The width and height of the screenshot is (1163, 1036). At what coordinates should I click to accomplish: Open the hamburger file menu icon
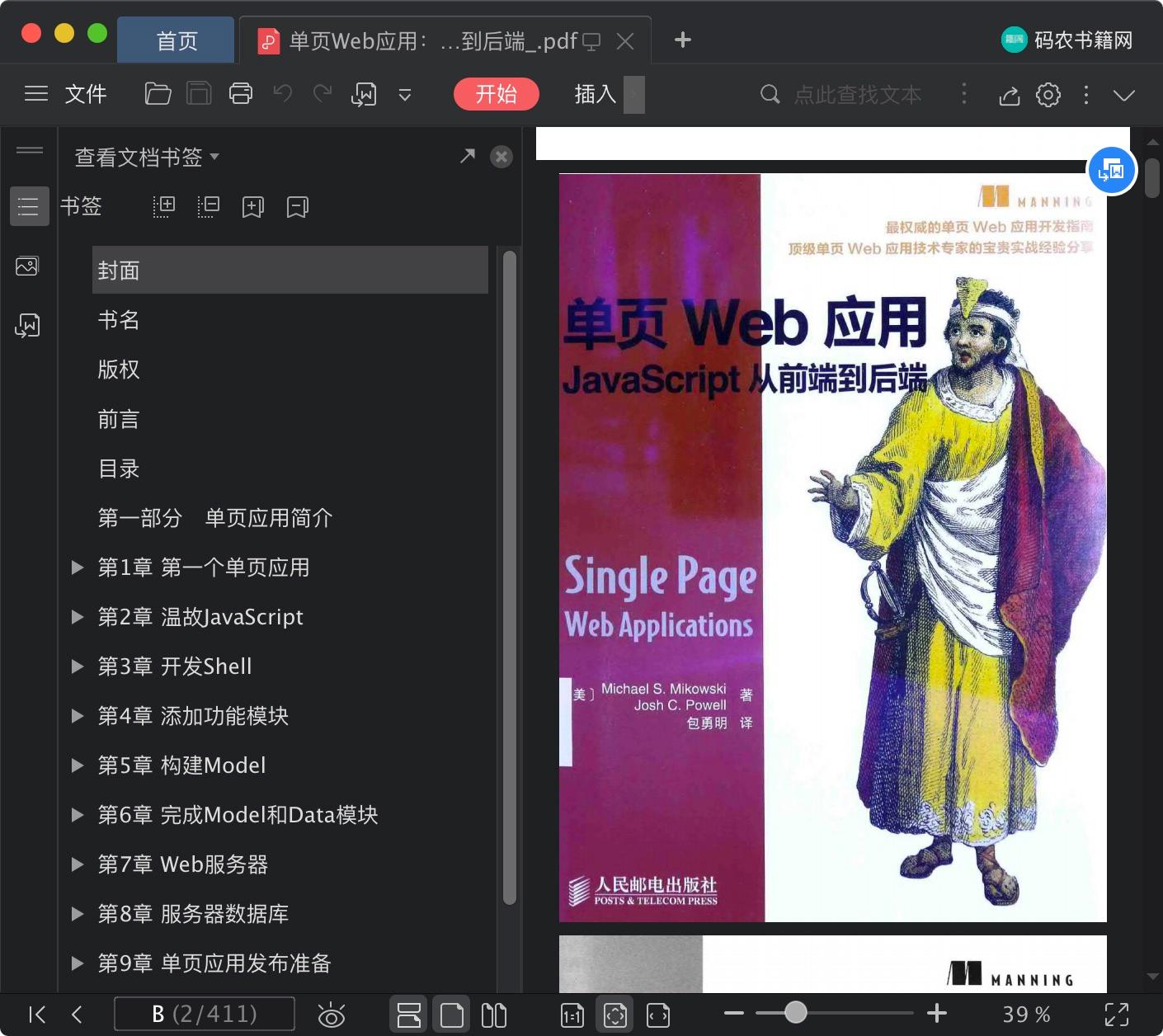pos(36,94)
